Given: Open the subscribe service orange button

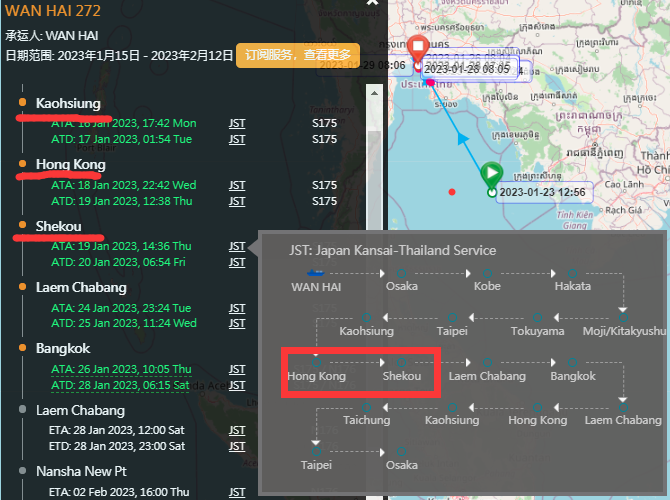Looking at the screenshot, I should click(x=298, y=55).
